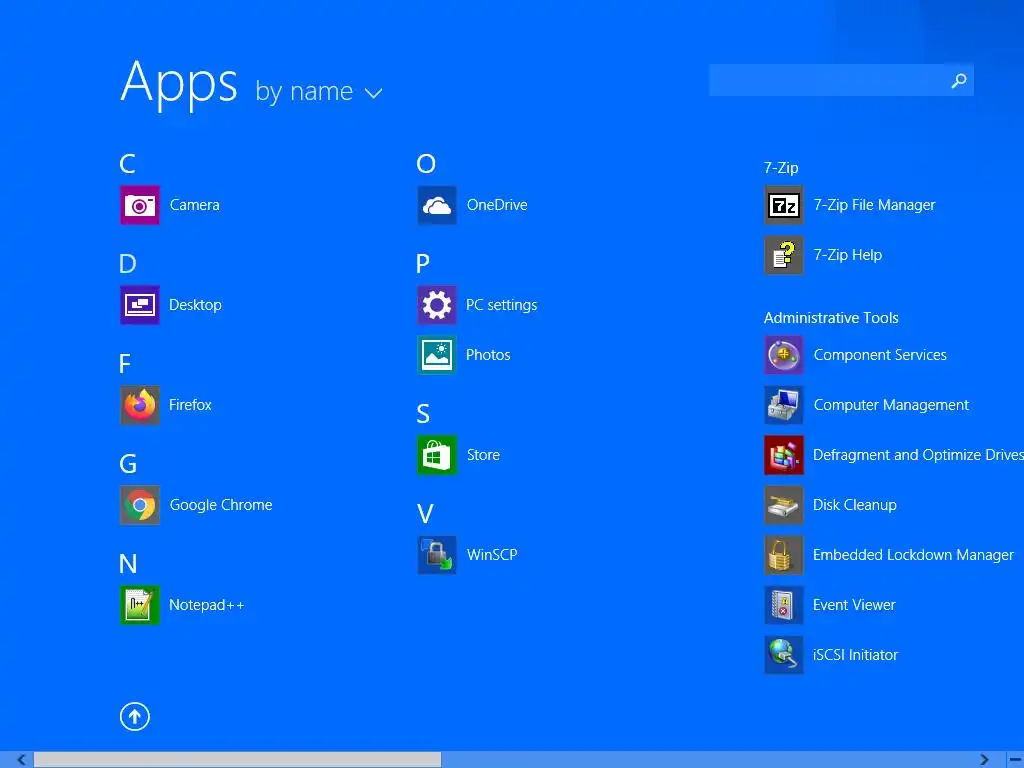
Task: Click the 'Google Chrome' label text
Action: [221, 505]
